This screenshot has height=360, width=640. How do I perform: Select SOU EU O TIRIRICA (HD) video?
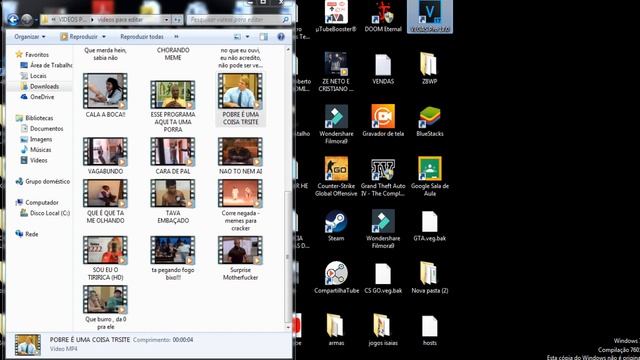105,250
